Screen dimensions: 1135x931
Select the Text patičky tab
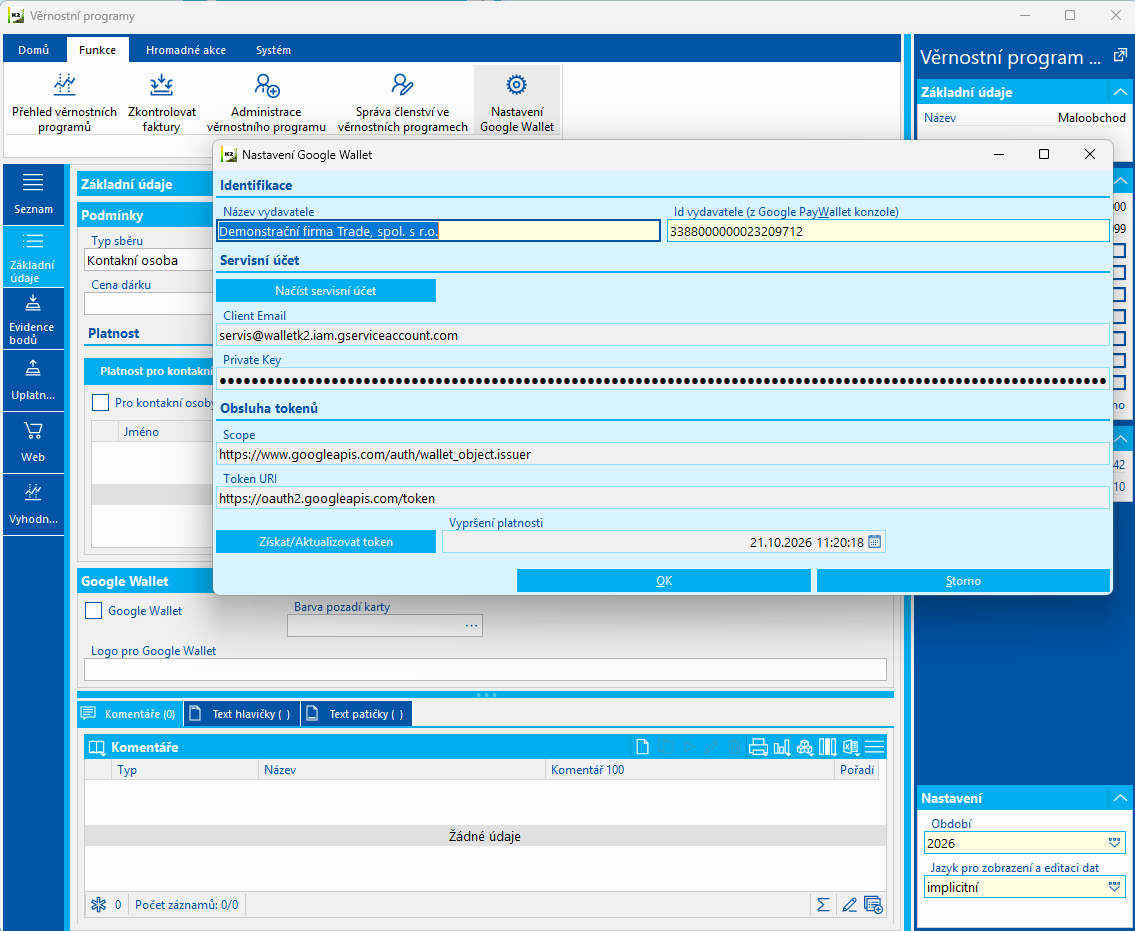click(357, 714)
